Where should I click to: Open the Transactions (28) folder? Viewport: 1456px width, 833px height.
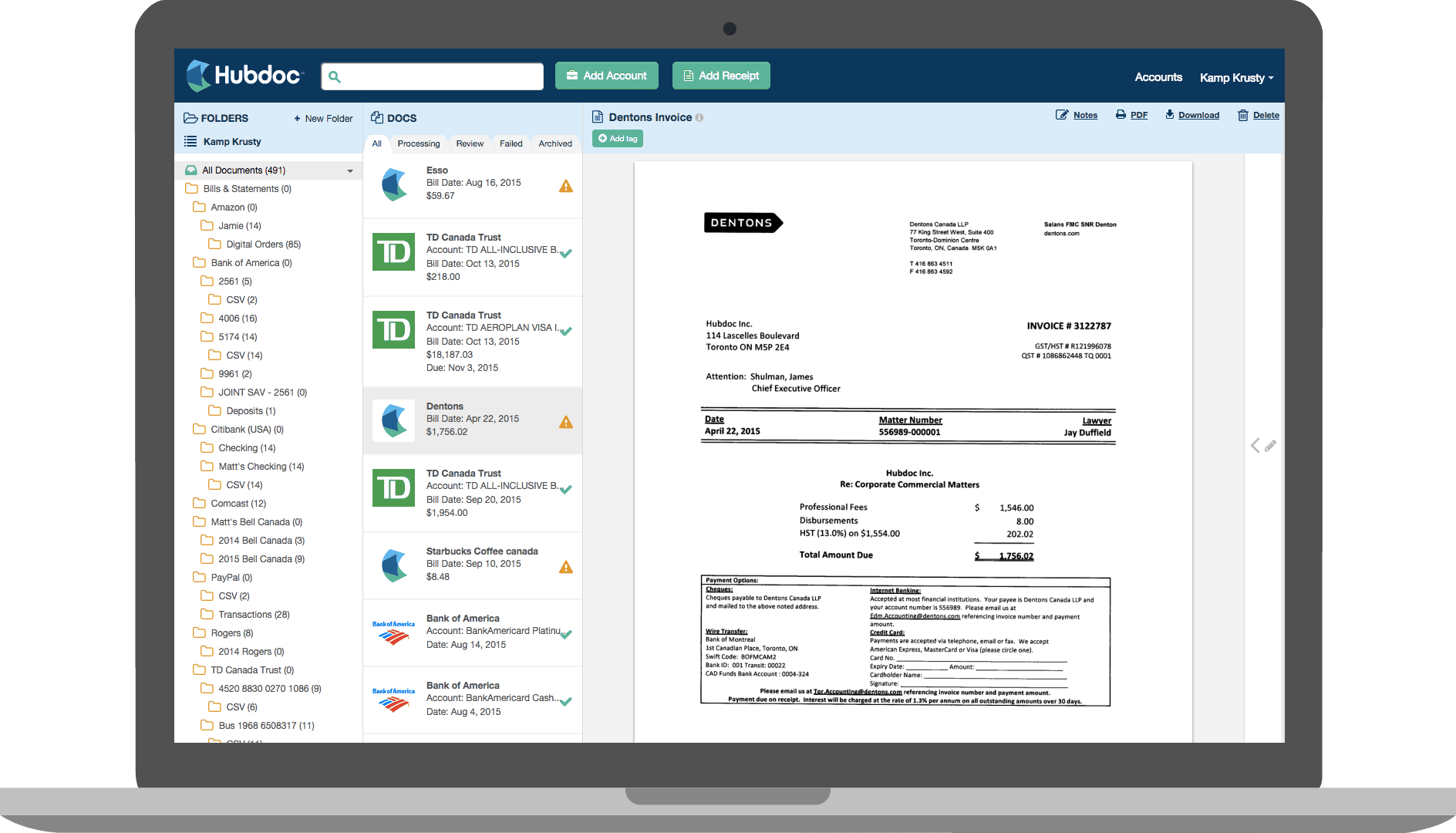coord(246,615)
